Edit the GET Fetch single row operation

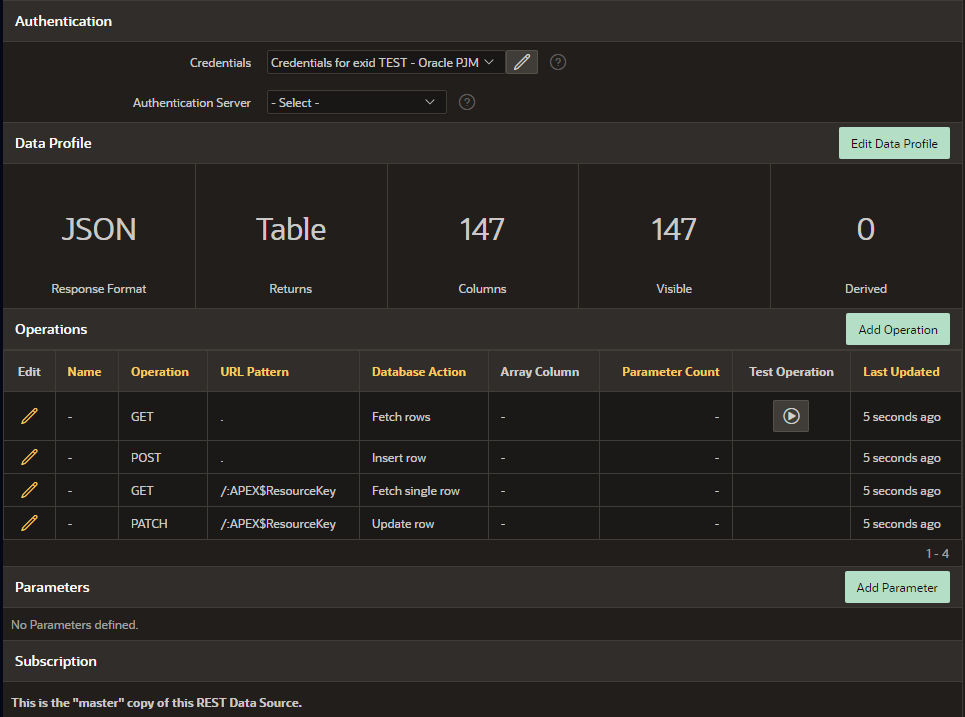point(29,490)
